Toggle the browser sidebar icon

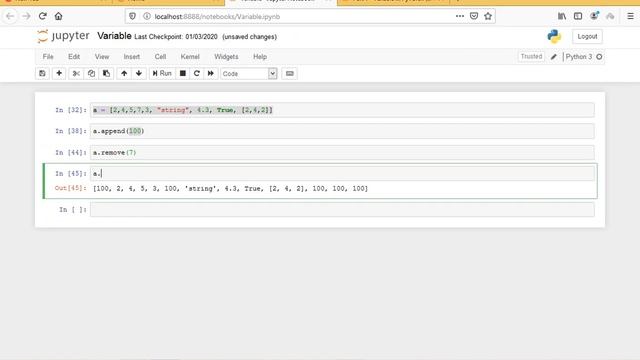click(578, 16)
